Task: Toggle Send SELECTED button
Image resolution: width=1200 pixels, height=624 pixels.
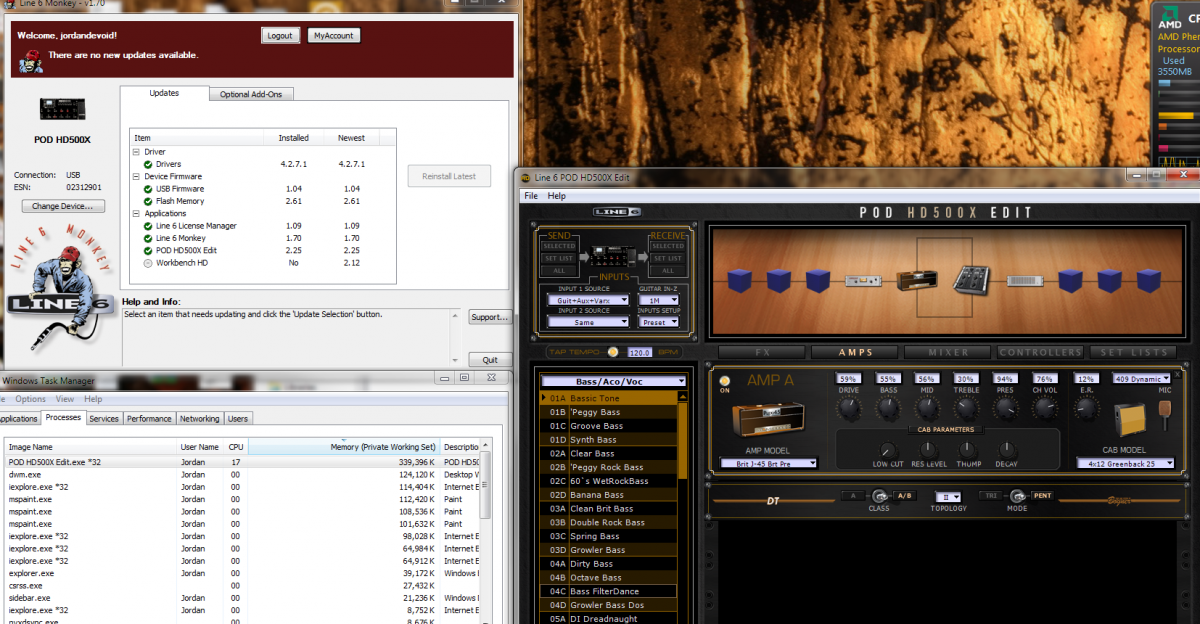Action: pos(559,246)
